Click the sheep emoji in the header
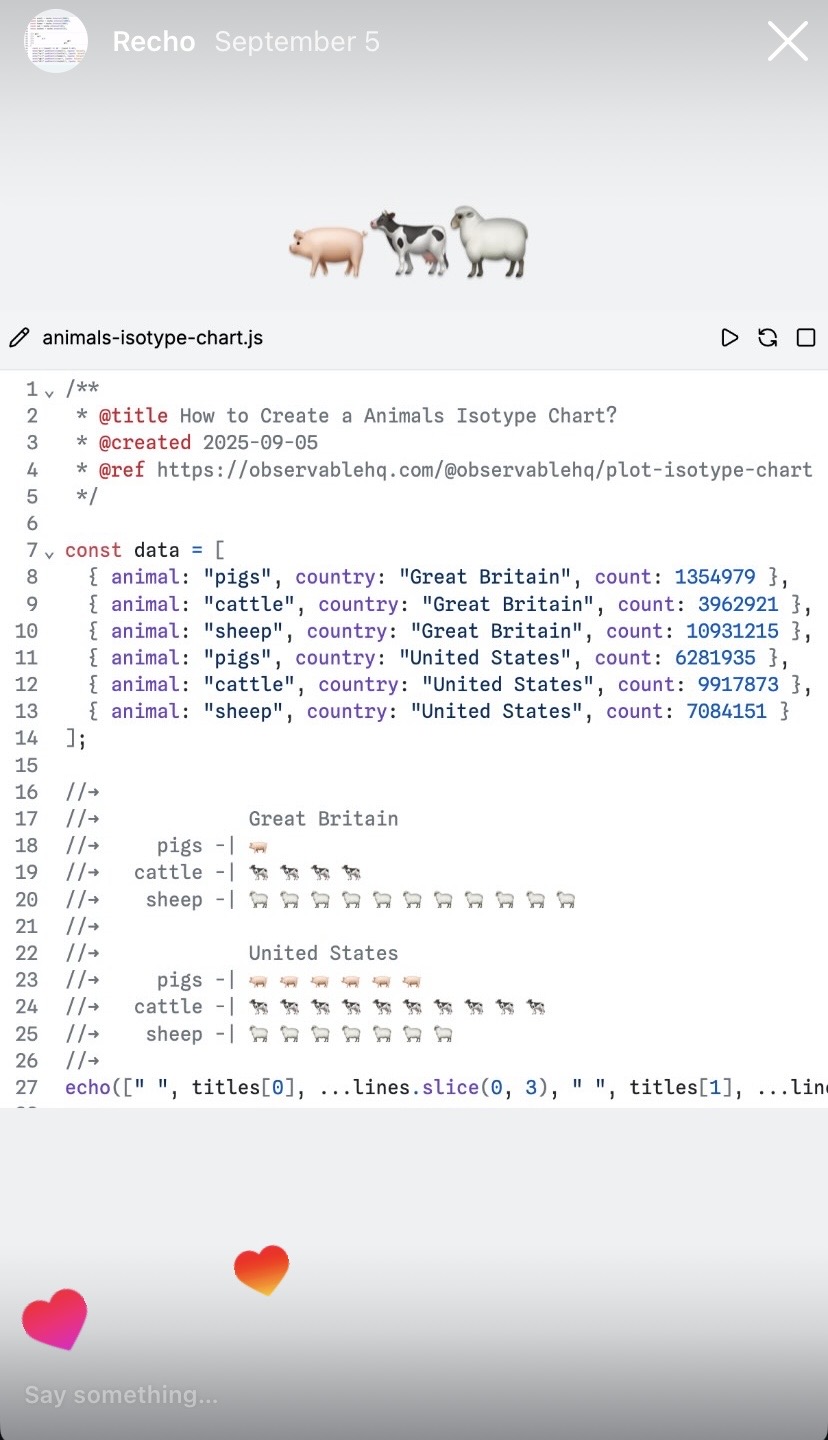 click(x=489, y=242)
